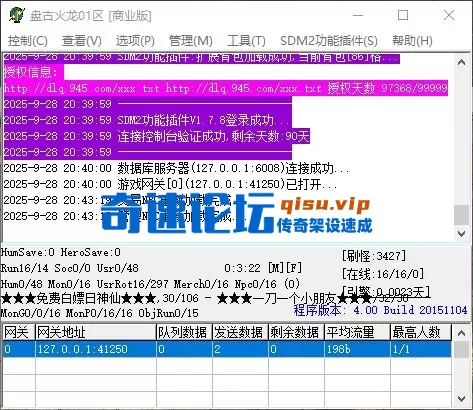This screenshot has width=473, height=410.
Task: Open the 工具(T) menu
Action: [x=246, y=41]
